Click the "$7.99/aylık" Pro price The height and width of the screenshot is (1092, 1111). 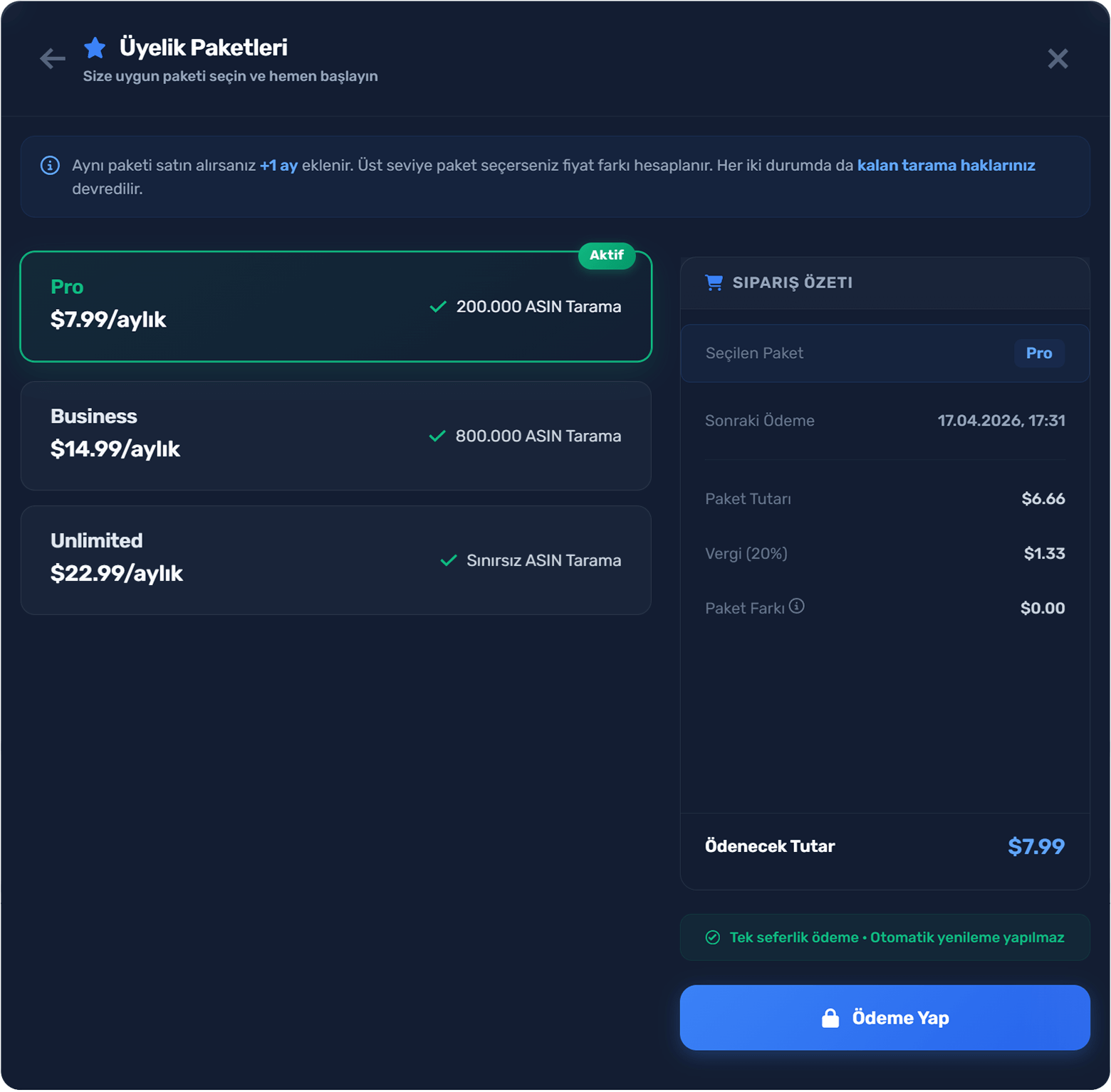coord(108,320)
